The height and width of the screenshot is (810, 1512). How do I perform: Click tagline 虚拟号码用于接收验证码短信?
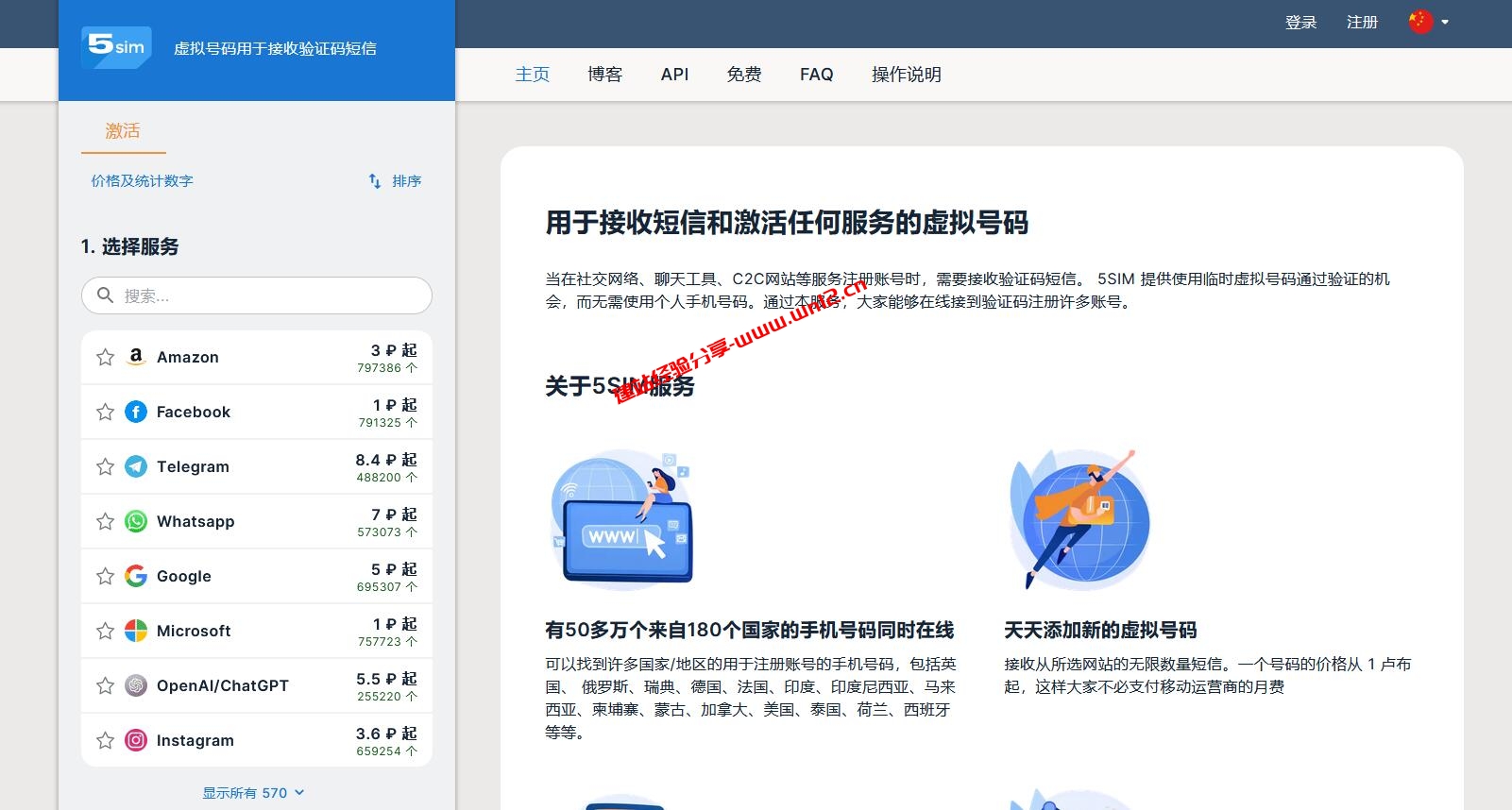(x=275, y=48)
